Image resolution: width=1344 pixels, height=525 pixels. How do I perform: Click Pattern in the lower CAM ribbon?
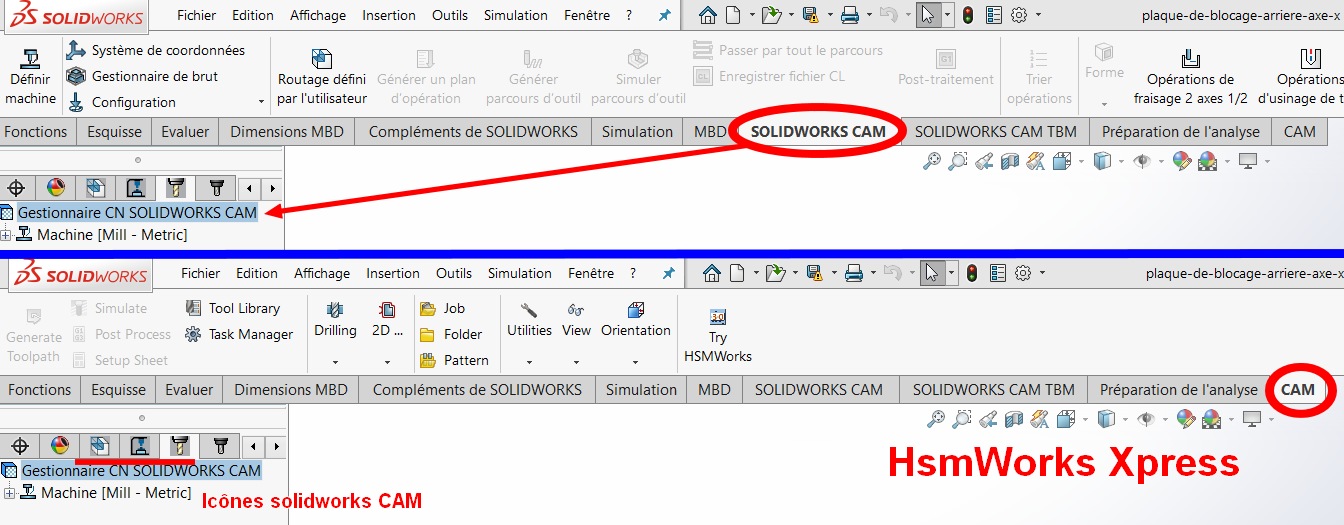tap(454, 360)
